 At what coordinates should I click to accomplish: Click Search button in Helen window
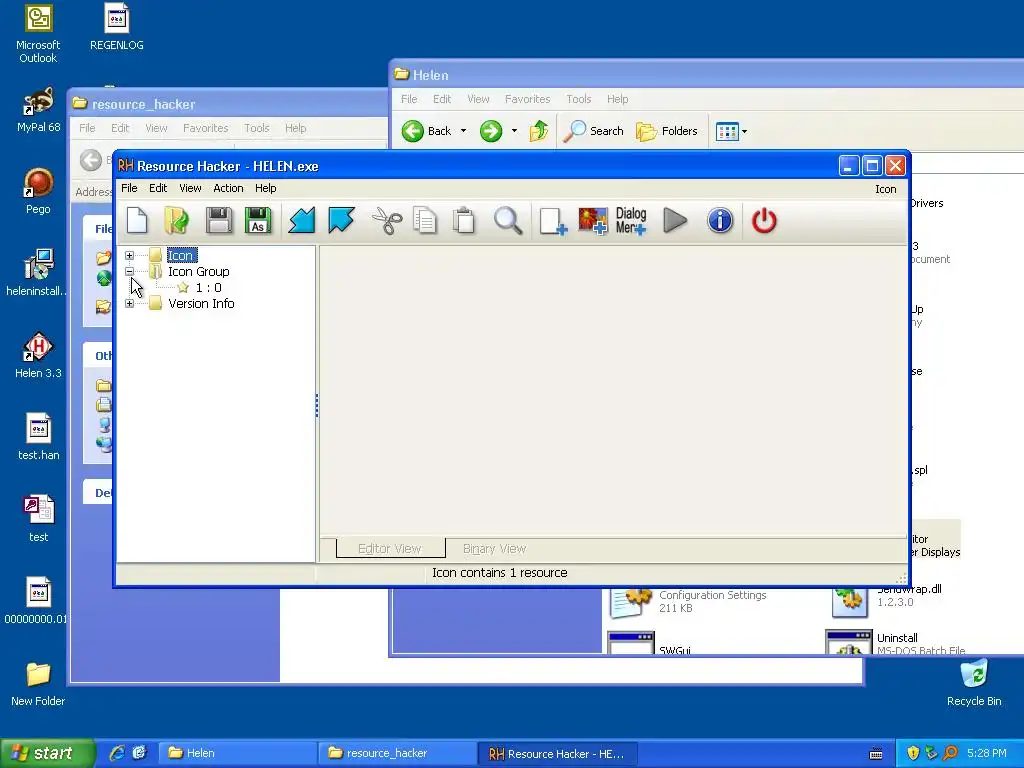(594, 131)
